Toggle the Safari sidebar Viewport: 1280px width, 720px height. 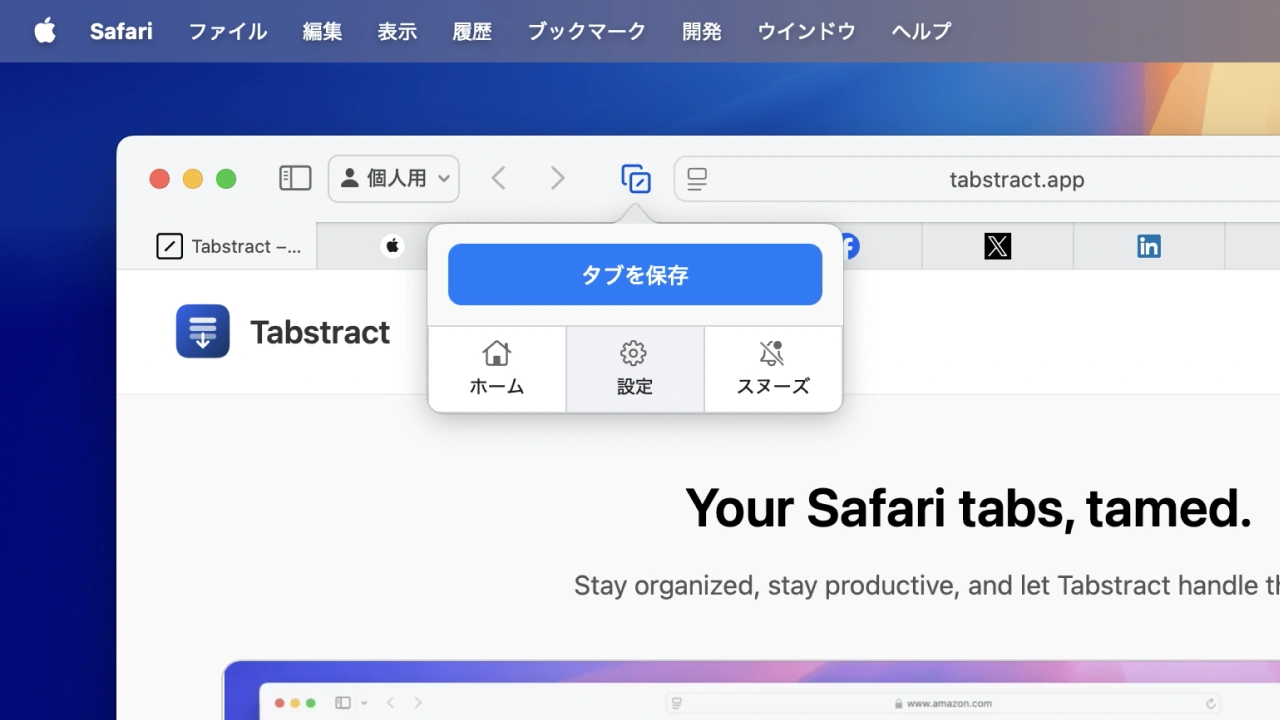(295, 179)
